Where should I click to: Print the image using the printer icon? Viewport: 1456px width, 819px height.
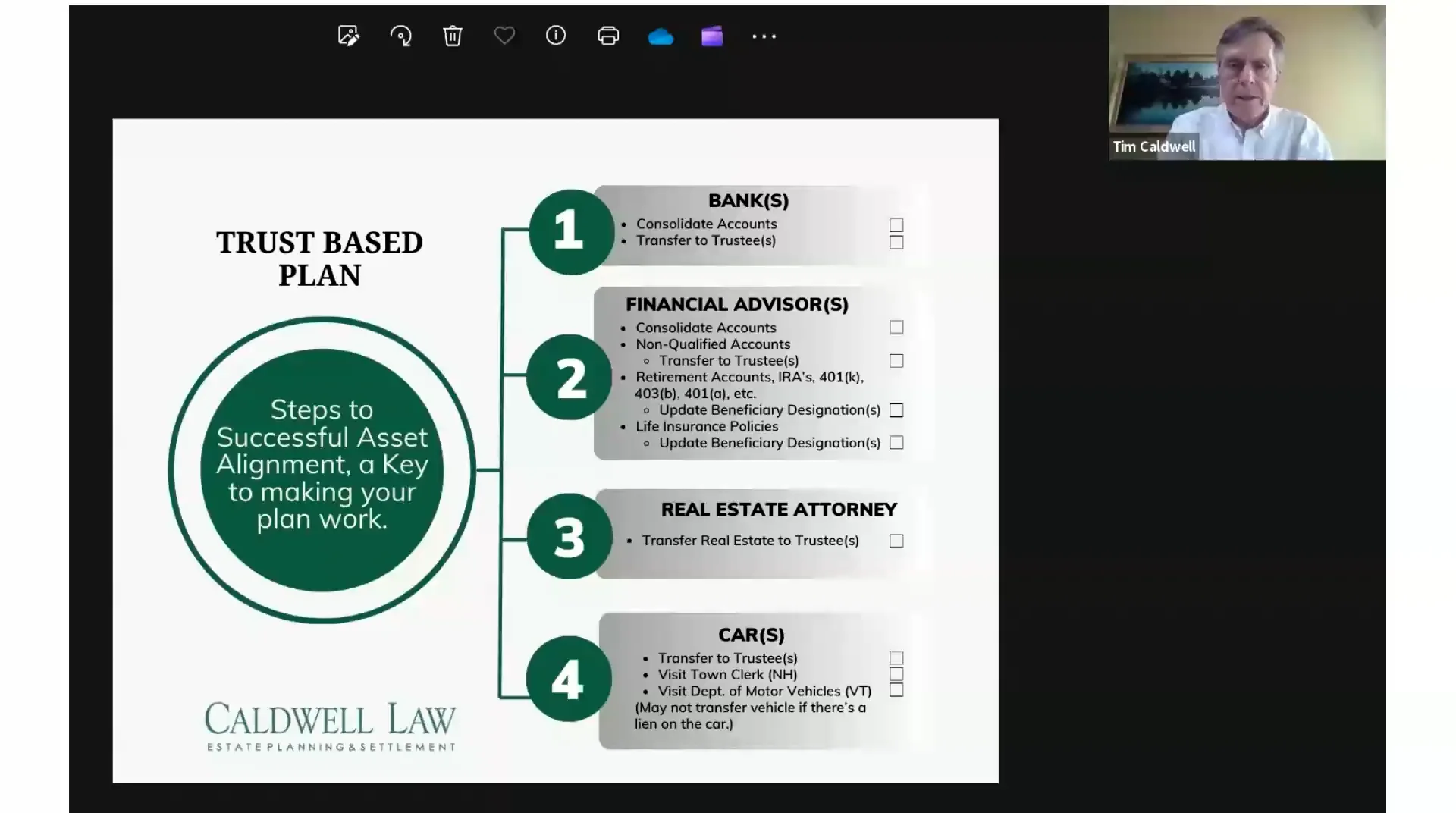[608, 36]
